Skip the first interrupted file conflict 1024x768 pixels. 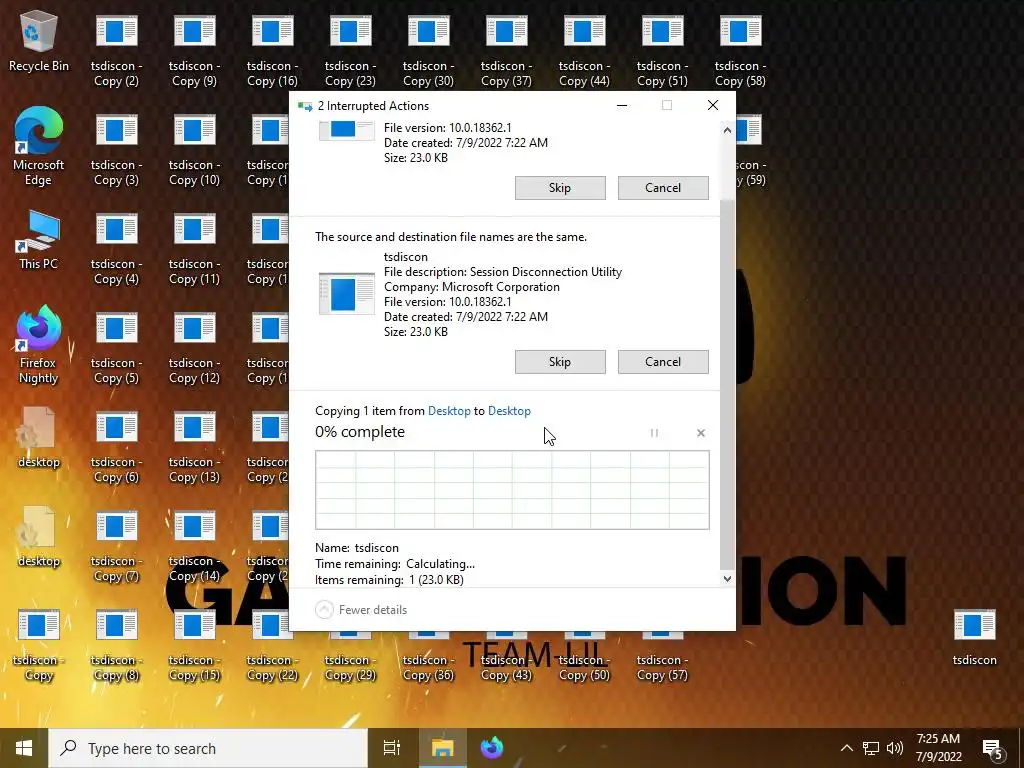coord(560,188)
